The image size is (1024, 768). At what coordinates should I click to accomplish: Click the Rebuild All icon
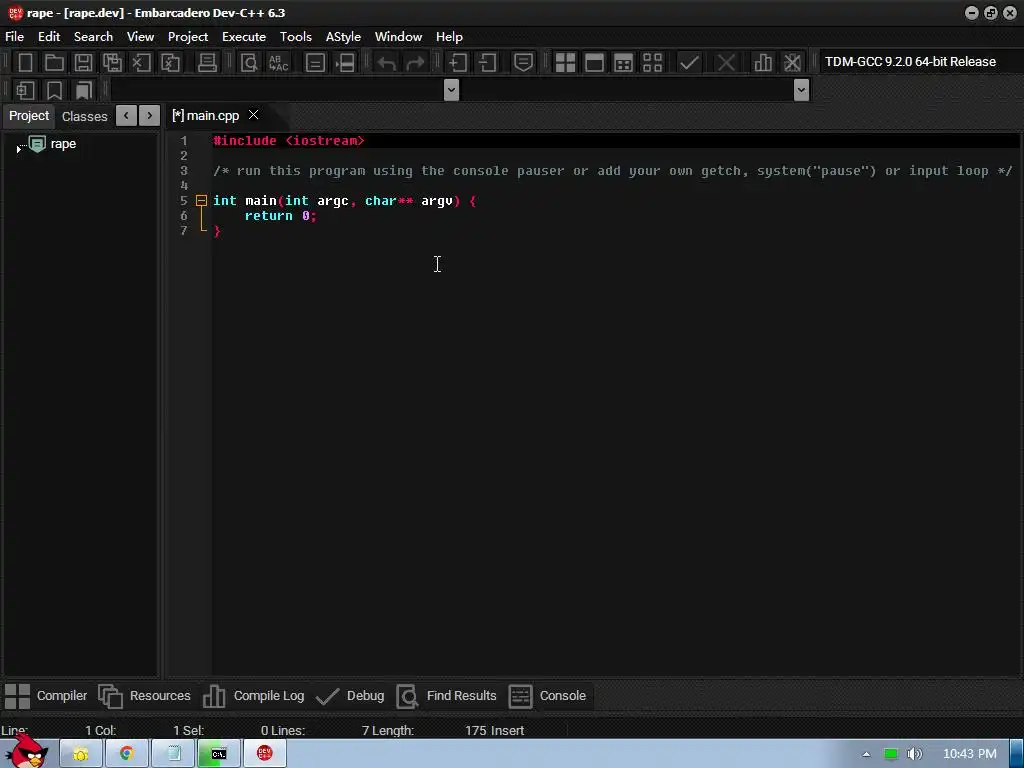click(652, 63)
